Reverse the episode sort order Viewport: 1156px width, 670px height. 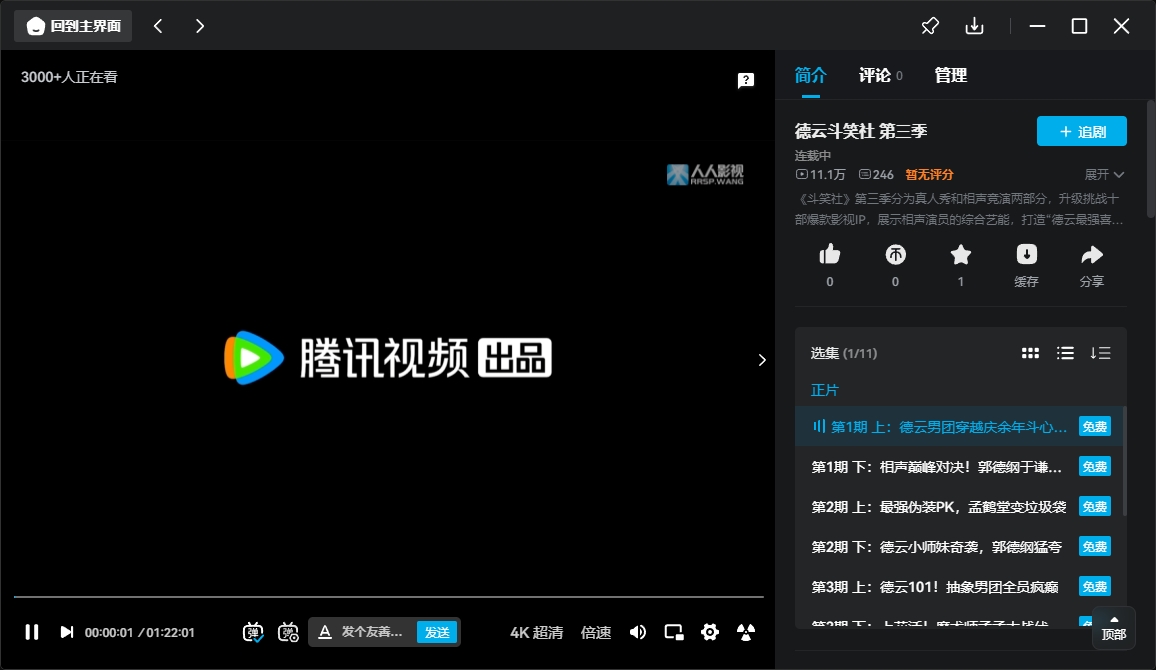[x=1101, y=353]
